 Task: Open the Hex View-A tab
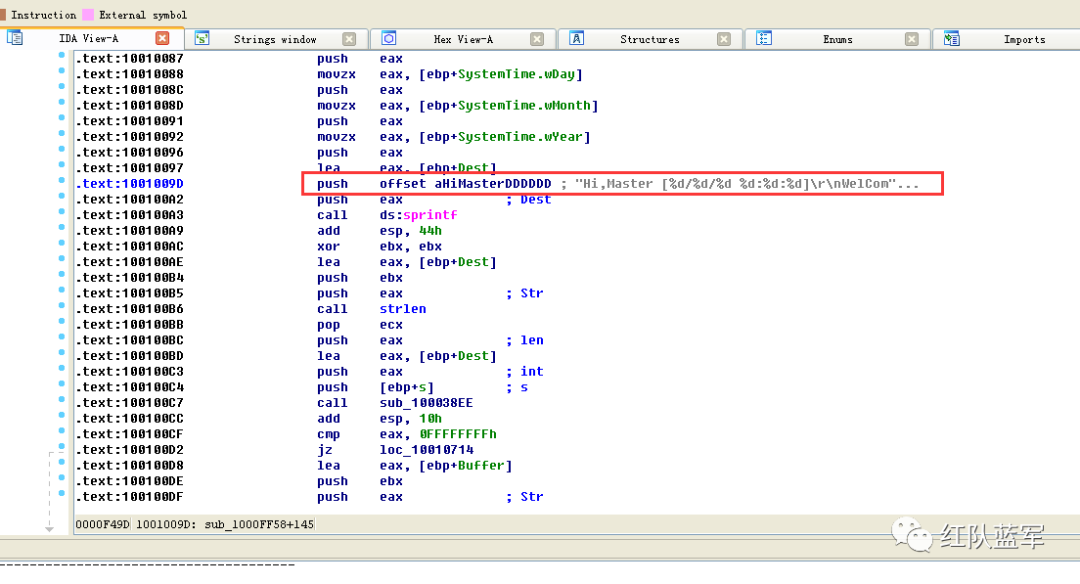click(463, 39)
